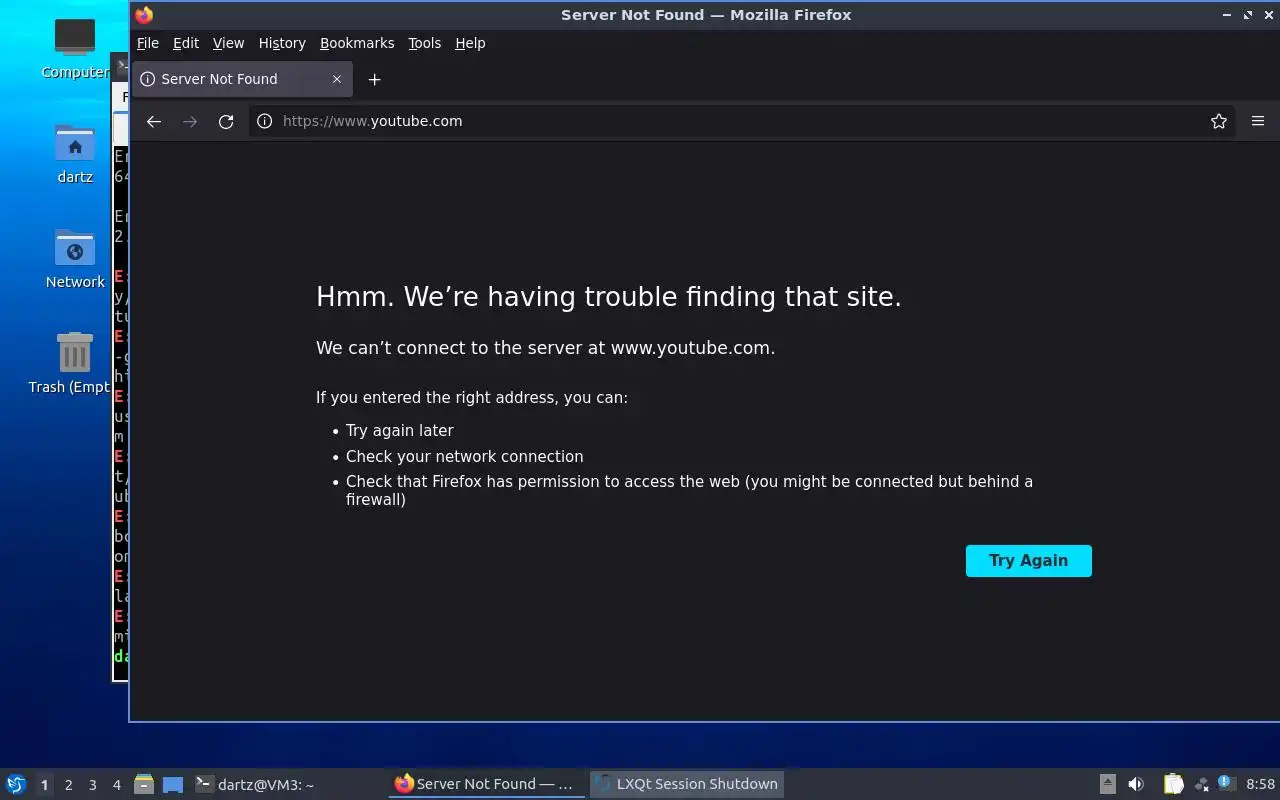
Task: Click the site information icon in address bar
Action: point(264,121)
